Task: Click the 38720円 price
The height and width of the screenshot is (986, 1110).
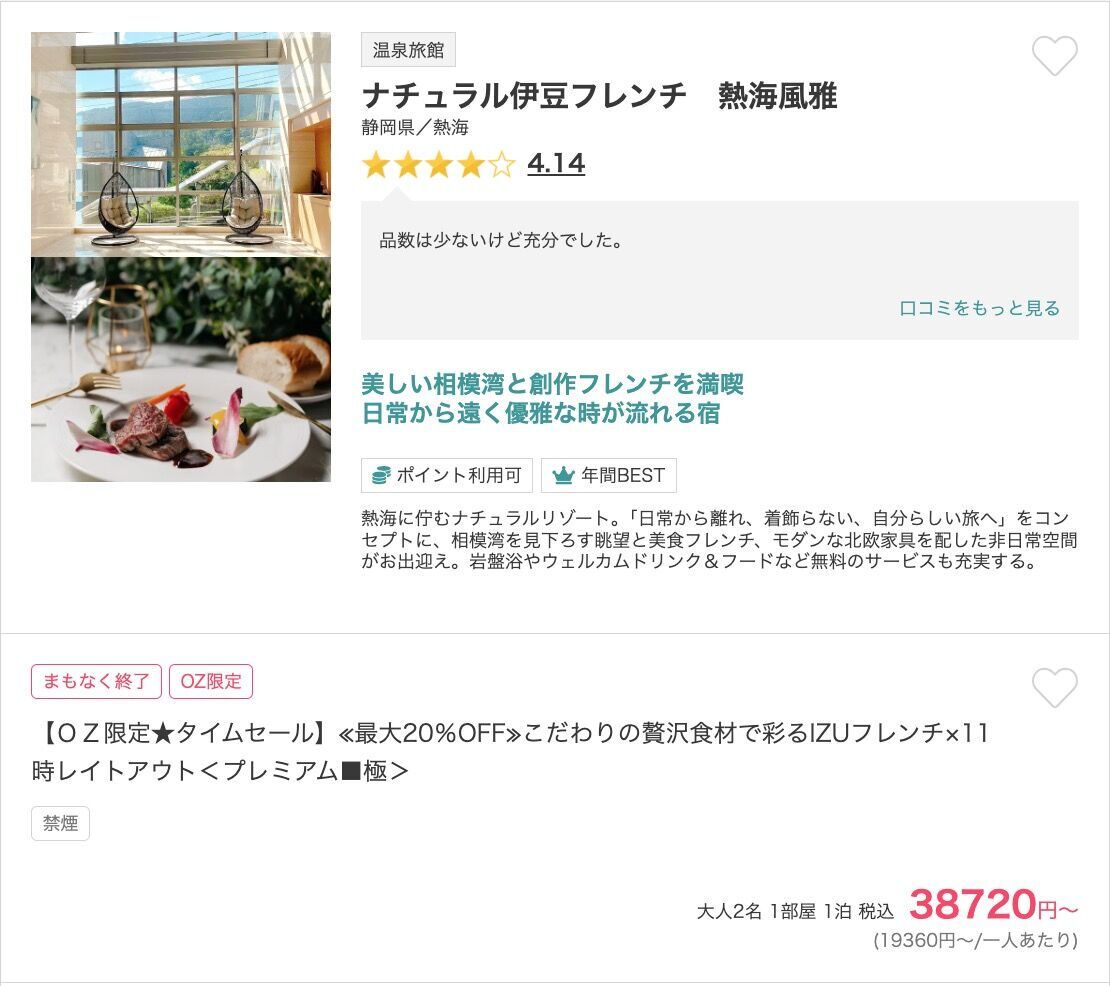Action: point(993,904)
